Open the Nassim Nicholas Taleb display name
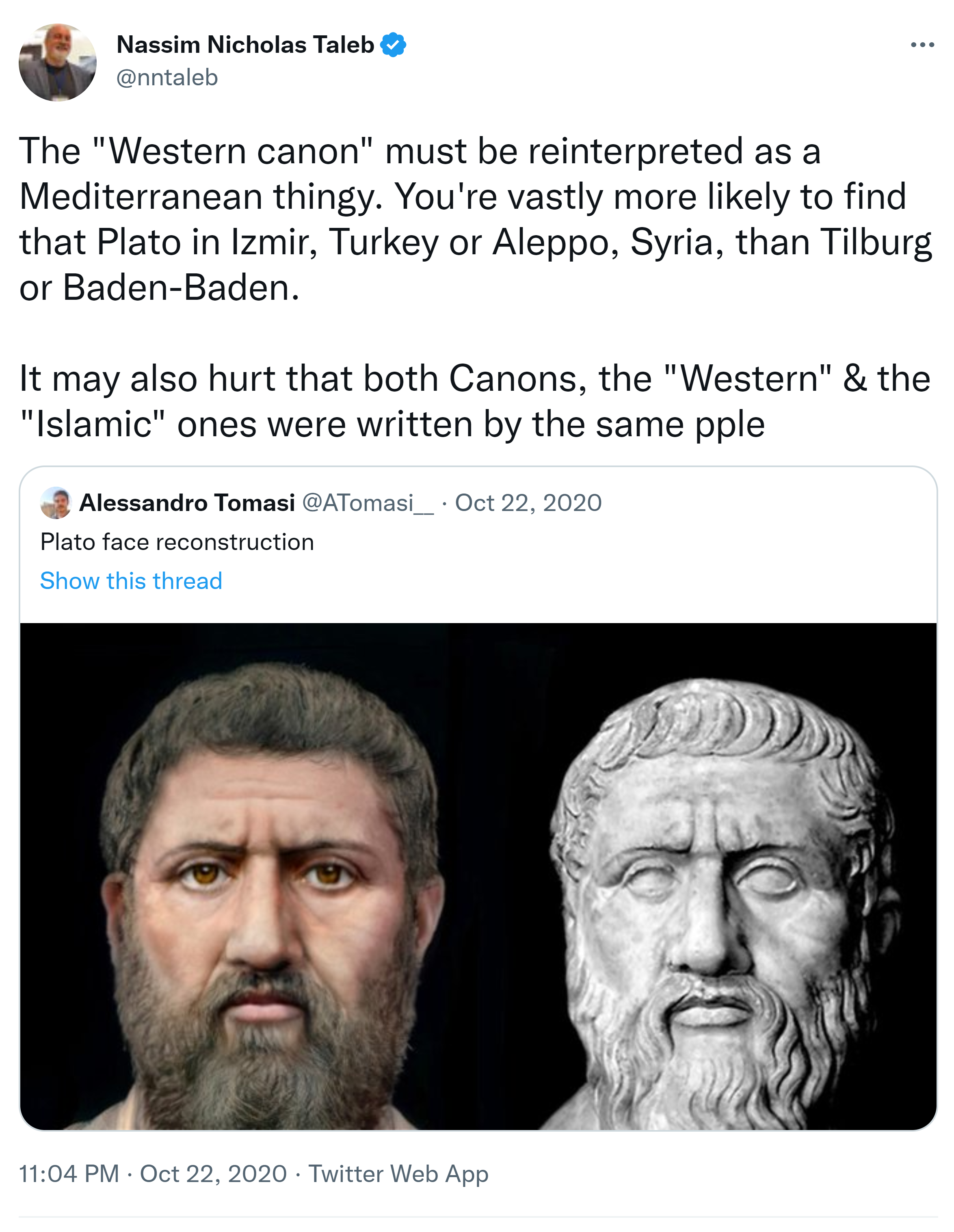954x1232 pixels. (245, 45)
